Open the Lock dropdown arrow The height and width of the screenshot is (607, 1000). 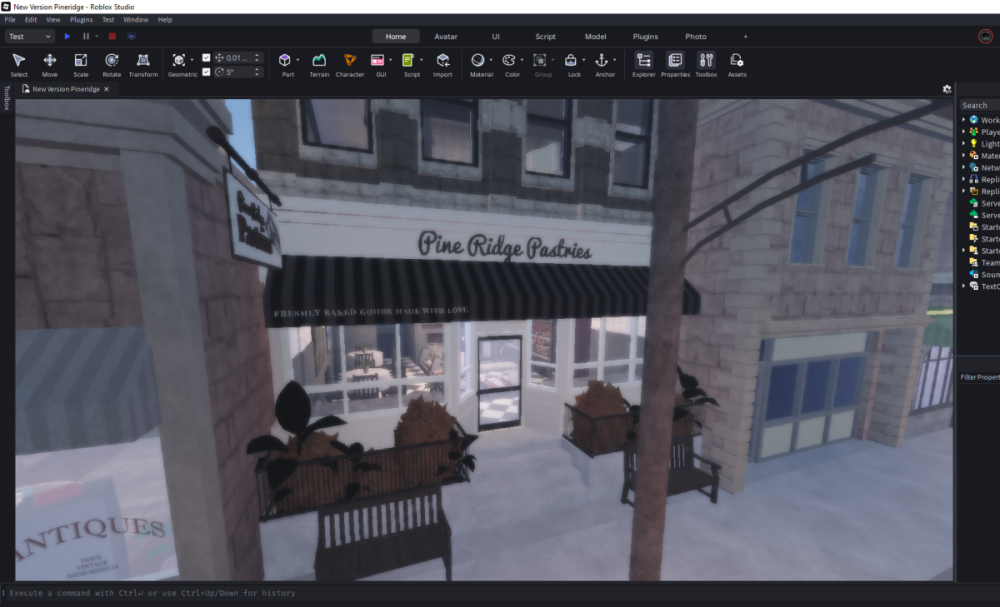coord(584,60)
